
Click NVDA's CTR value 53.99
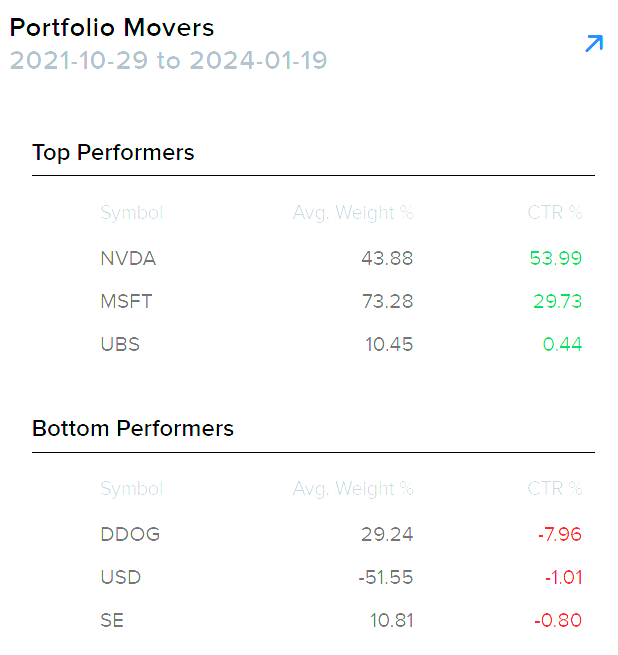point(556,258)
